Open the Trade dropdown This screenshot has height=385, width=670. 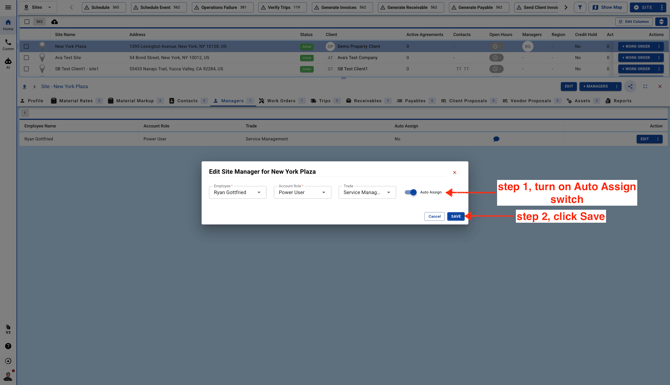coord(367,192)
